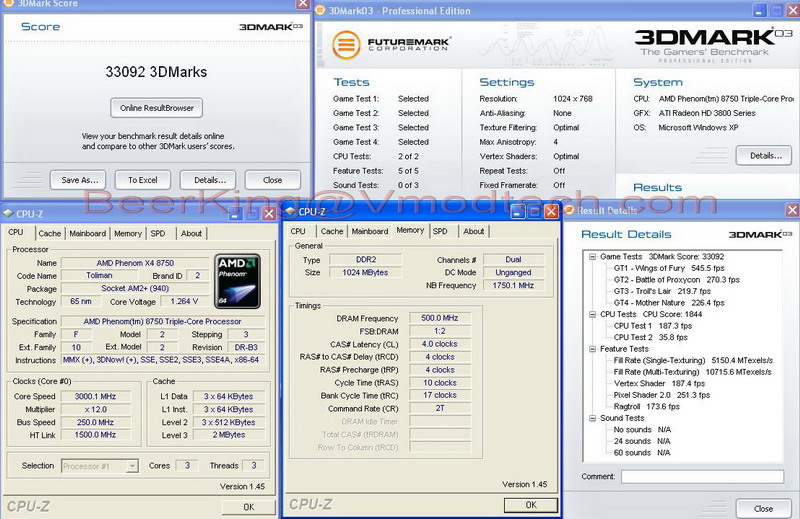800x519 pixels.
Task: Select the CPU tab in left CPU-Z window
Action: pos(16,232)
